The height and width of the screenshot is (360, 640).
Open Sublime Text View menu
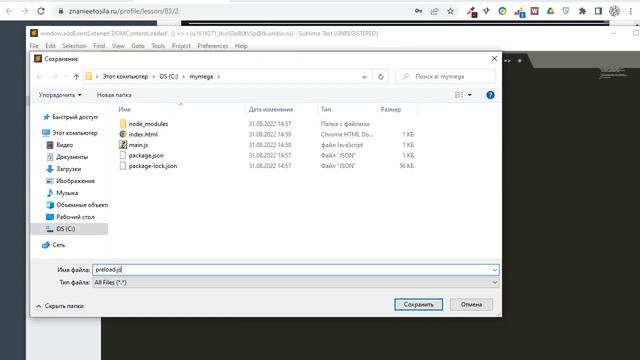(118, 46)
